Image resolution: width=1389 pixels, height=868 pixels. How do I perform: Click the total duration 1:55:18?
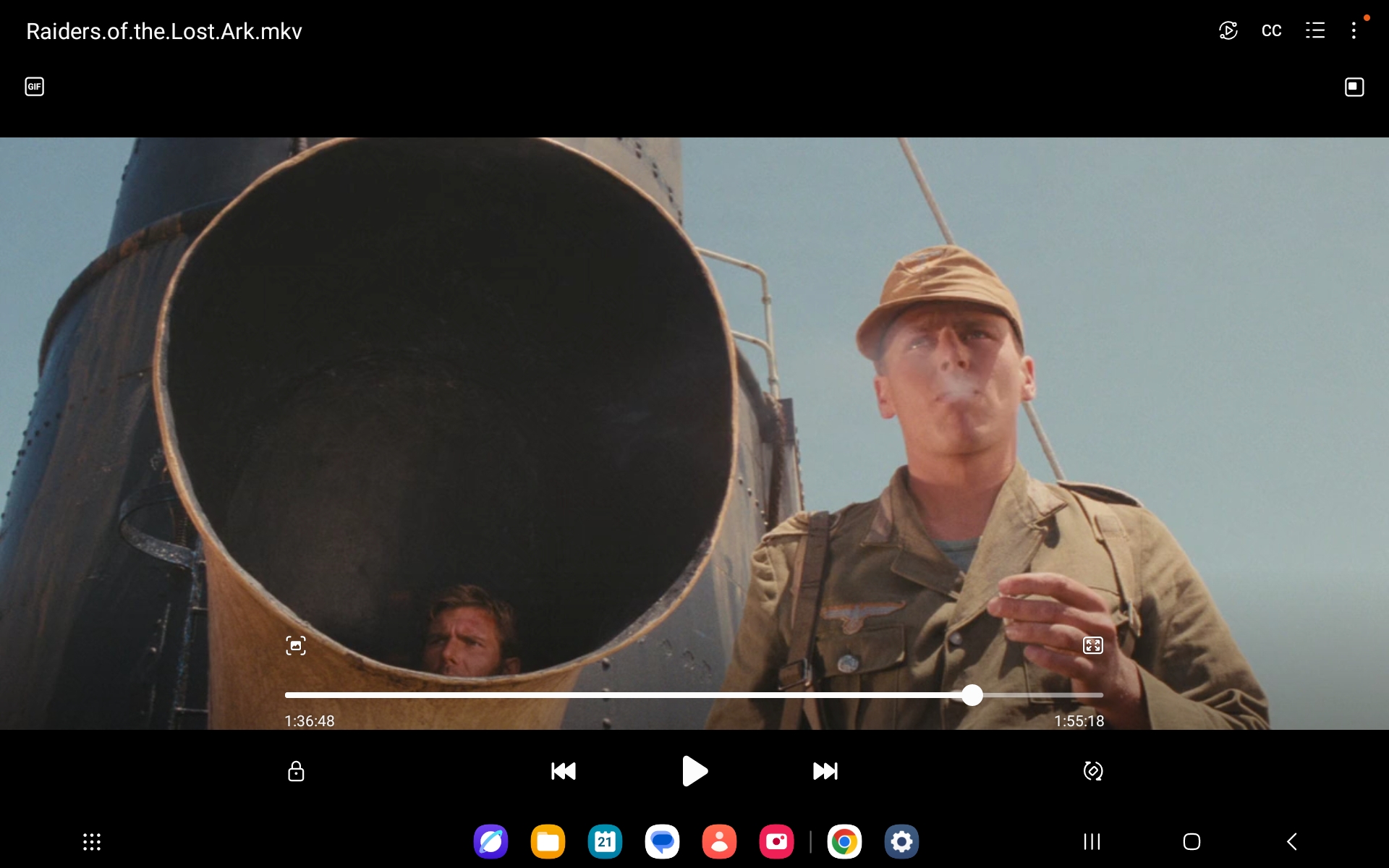click(x=1079, y=721)
